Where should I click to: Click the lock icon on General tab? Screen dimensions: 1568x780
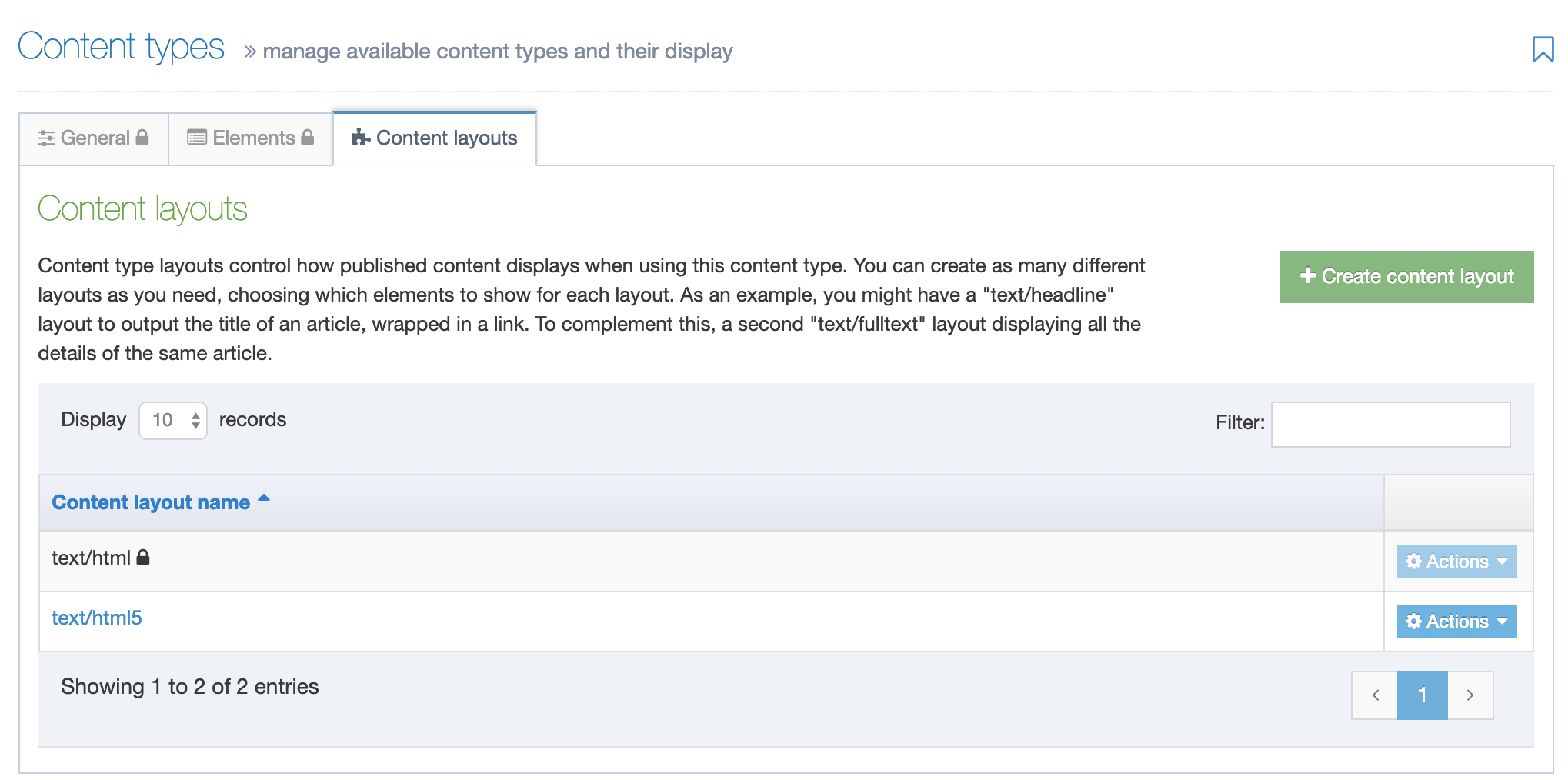pos(142,137)
